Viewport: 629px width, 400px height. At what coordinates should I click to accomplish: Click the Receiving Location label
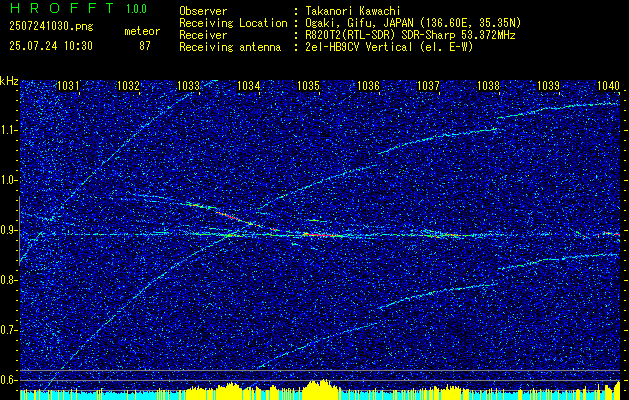click(233, 23)
